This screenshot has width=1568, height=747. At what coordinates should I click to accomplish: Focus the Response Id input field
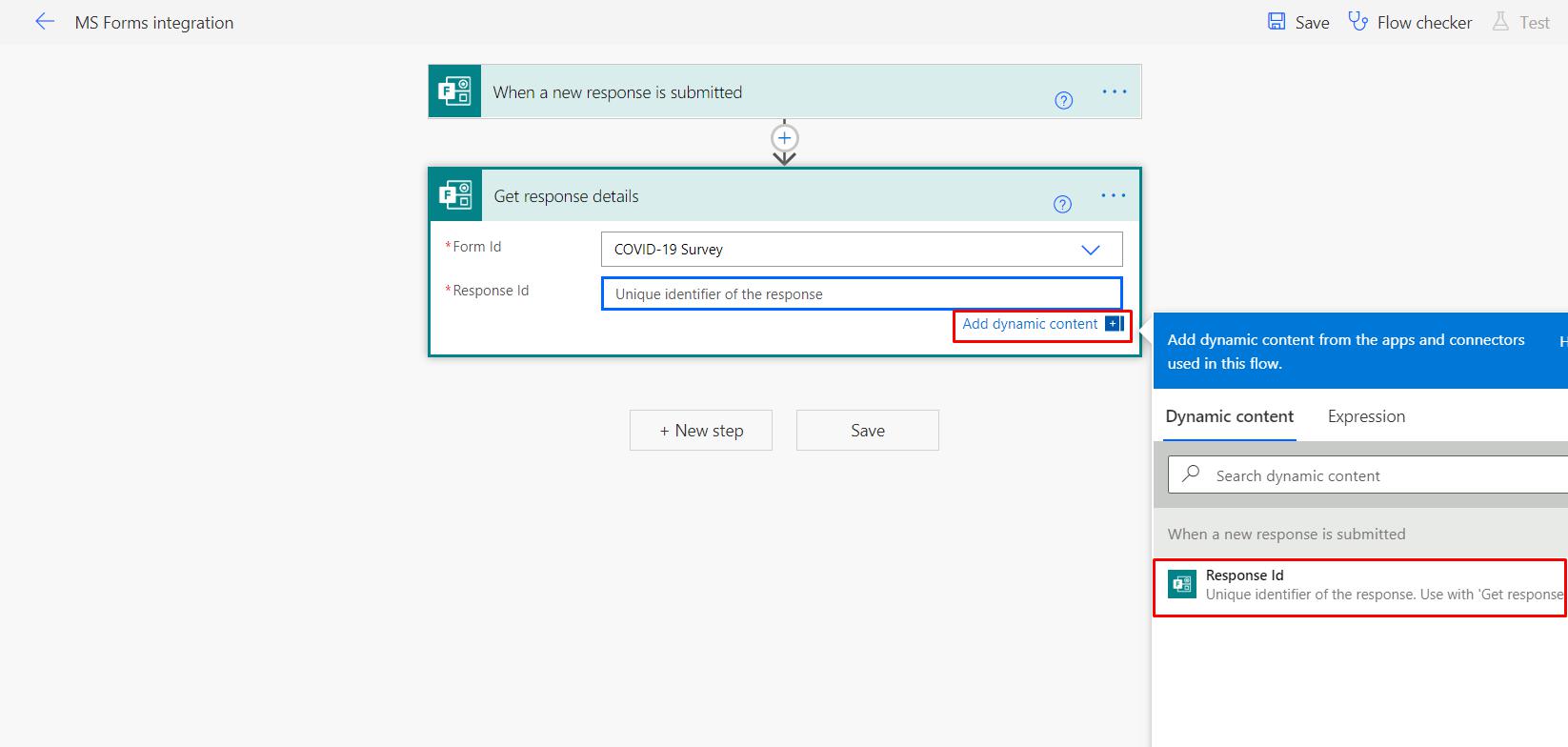[x=861, y=293]
